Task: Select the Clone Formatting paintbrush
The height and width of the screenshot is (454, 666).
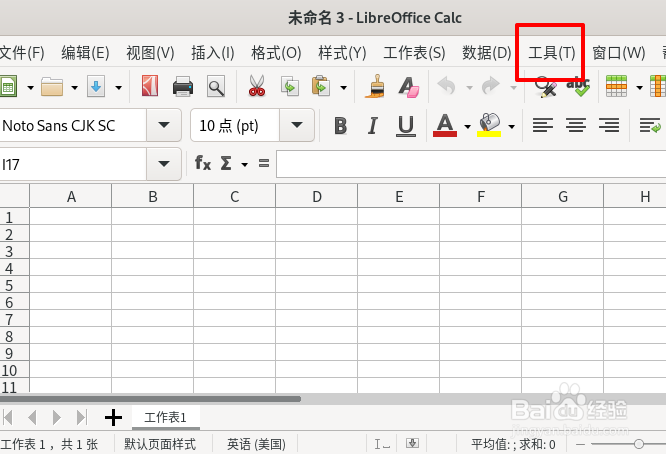Action: pyautogui.click(x=375, y=87)
